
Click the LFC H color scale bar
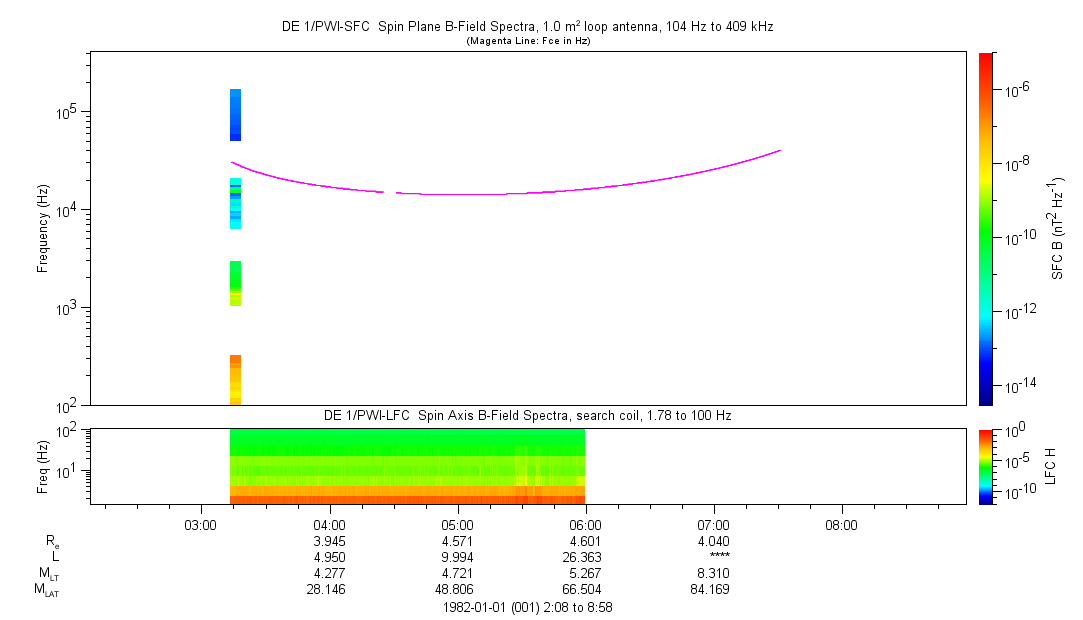[x=987, y=466]
